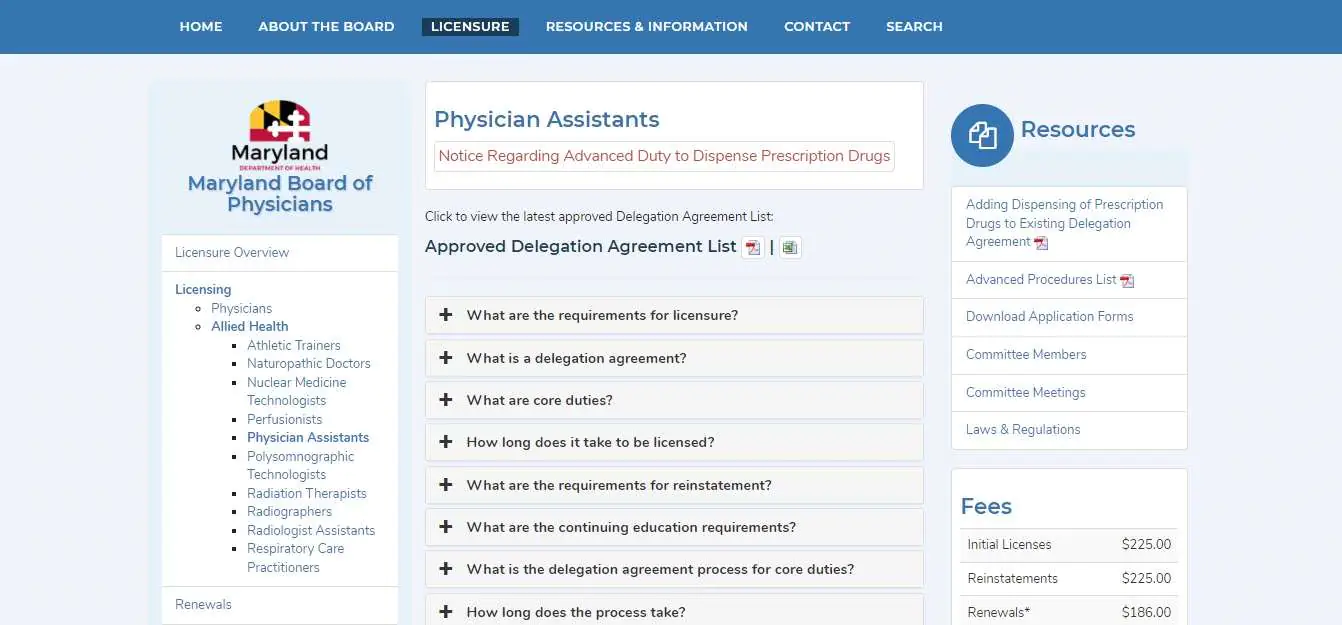Open the PDF version of Approved Delegation Agreement List
Viewport: 1342px width, 625px height.
(x=752, y=246)
